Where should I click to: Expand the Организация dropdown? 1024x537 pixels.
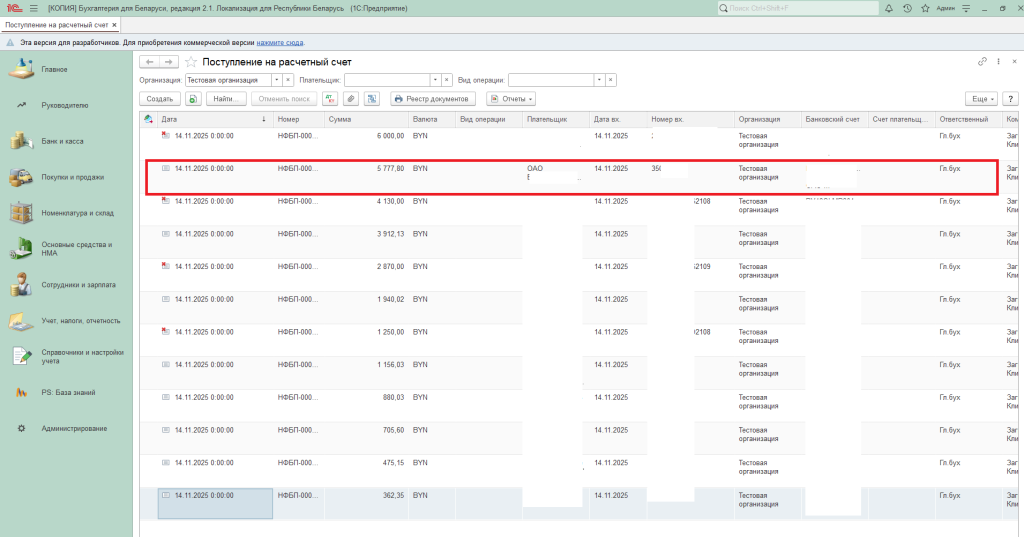click(x=276, y=80)
